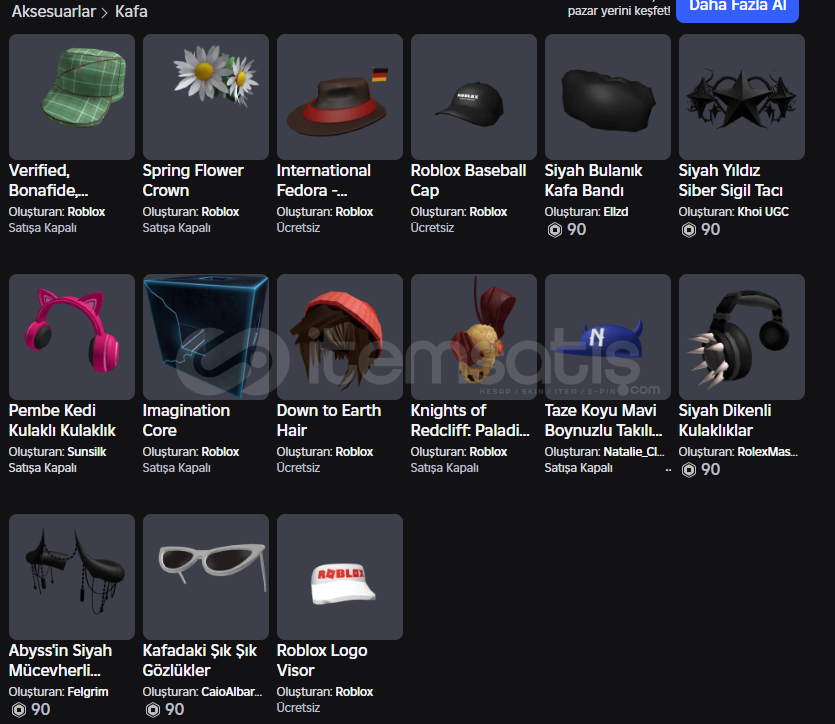This screenshot has width=835, height=724.
Task: Click the 90 price under Khoi UGC item
Action: [710, 229]
